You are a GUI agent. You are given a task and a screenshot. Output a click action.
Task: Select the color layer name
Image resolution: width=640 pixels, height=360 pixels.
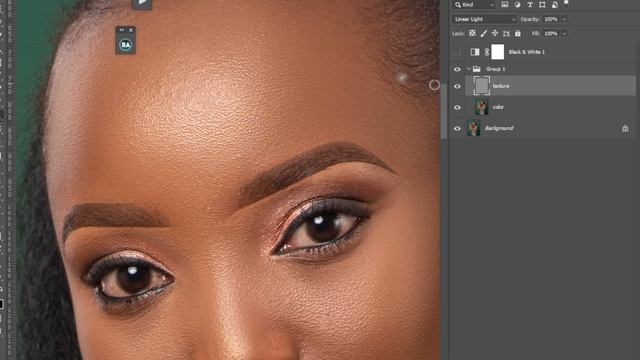pyautogui.click(x=498, y=107)
